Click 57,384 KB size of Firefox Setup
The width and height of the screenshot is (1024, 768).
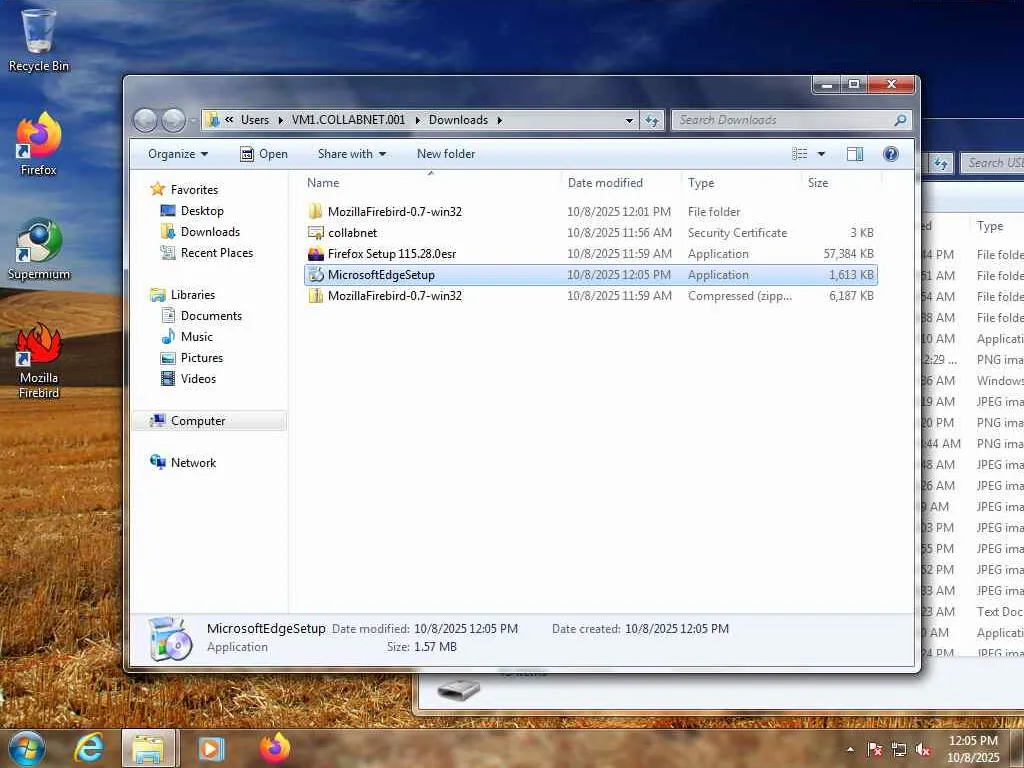pos(848,253)
